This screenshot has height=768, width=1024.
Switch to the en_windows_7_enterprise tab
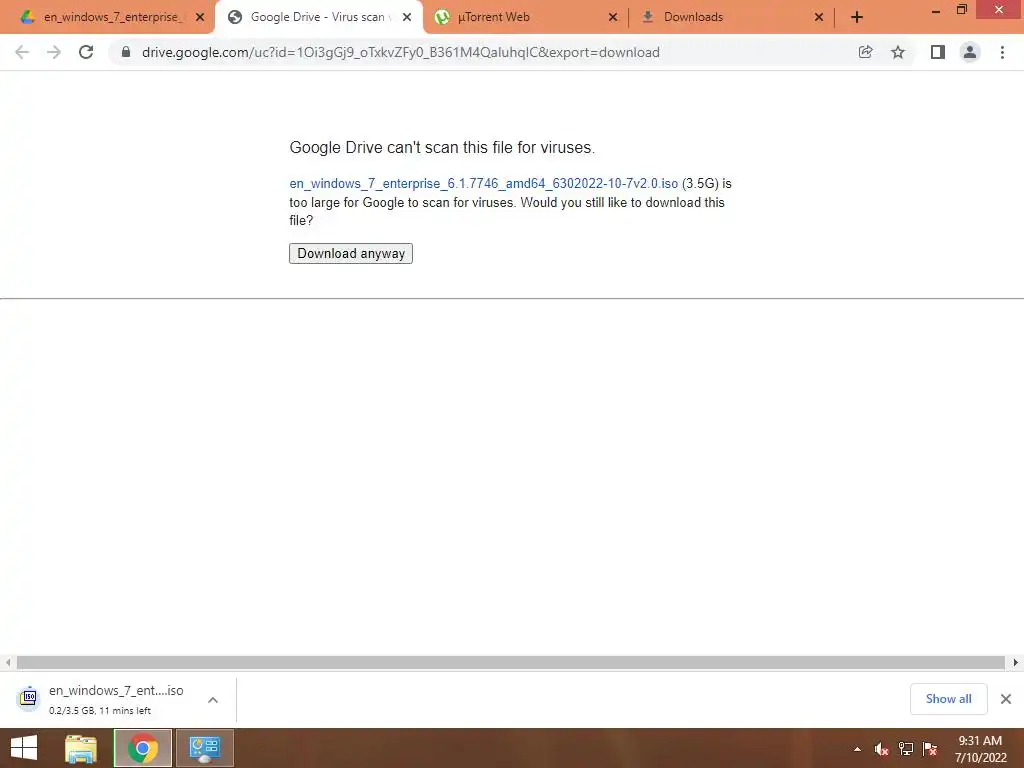pos(111,17)
